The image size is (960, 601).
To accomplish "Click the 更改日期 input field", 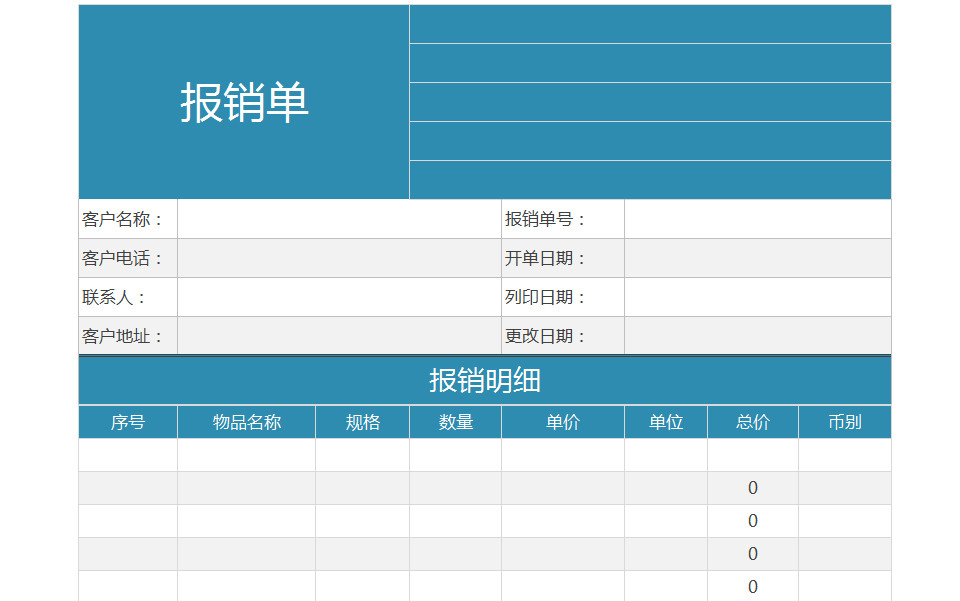I will coord(757,336).
